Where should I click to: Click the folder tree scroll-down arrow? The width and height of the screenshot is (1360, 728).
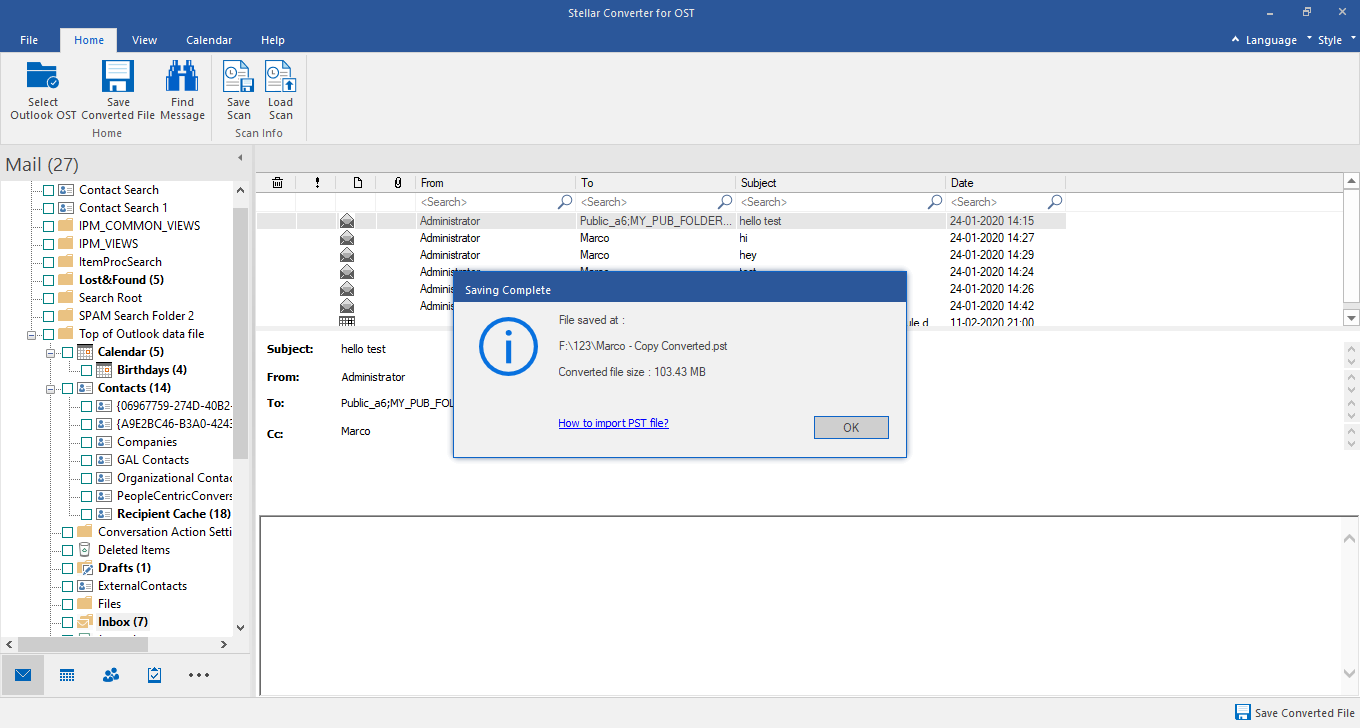(240, 627)
